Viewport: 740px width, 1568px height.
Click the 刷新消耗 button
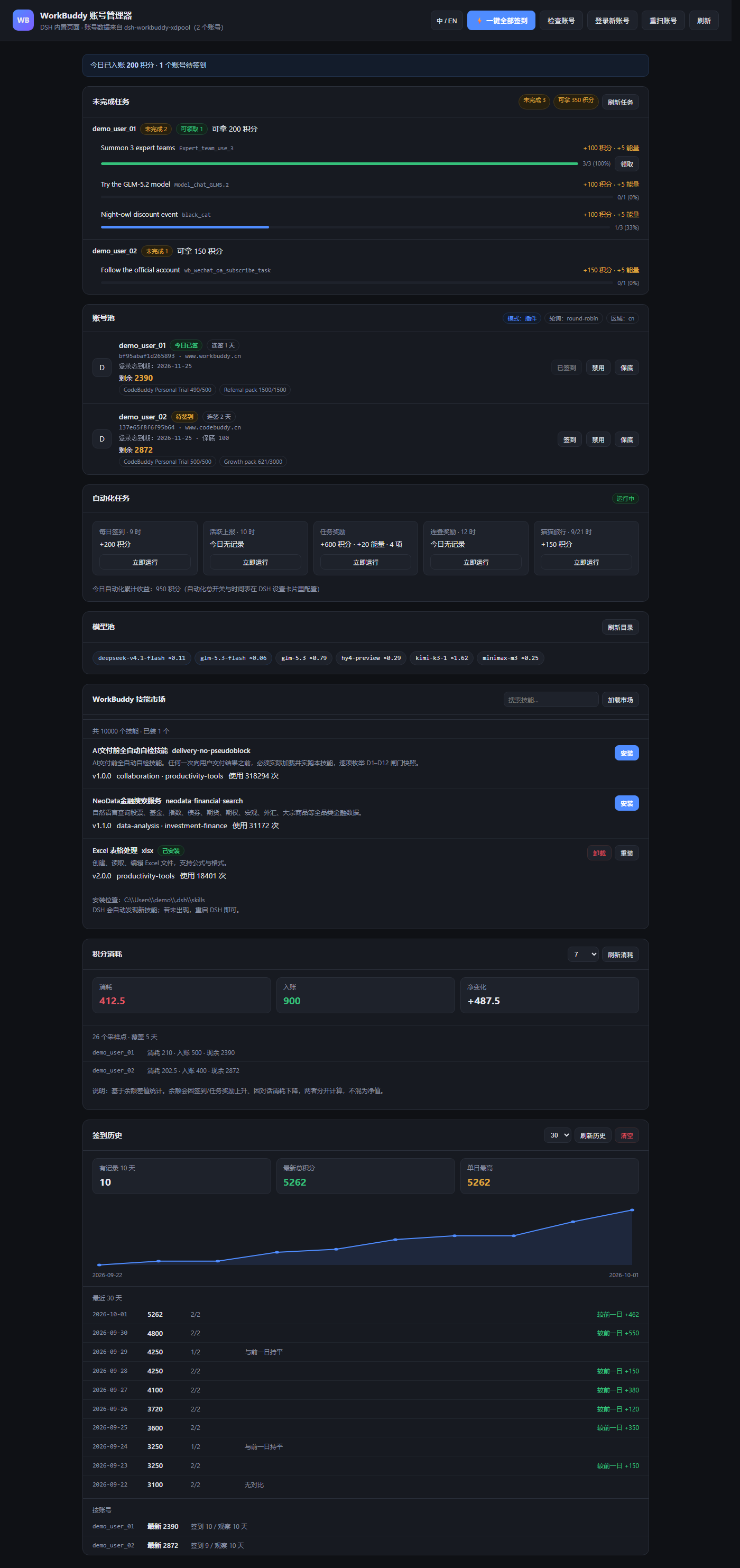coord(620,955)
